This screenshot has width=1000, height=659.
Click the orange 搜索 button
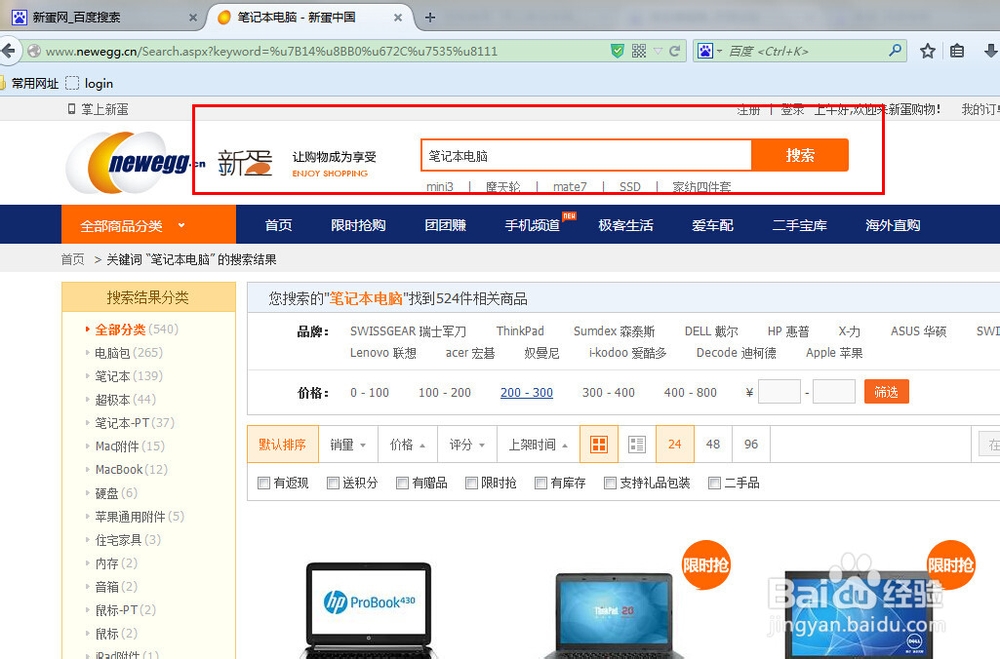point(800,155)
